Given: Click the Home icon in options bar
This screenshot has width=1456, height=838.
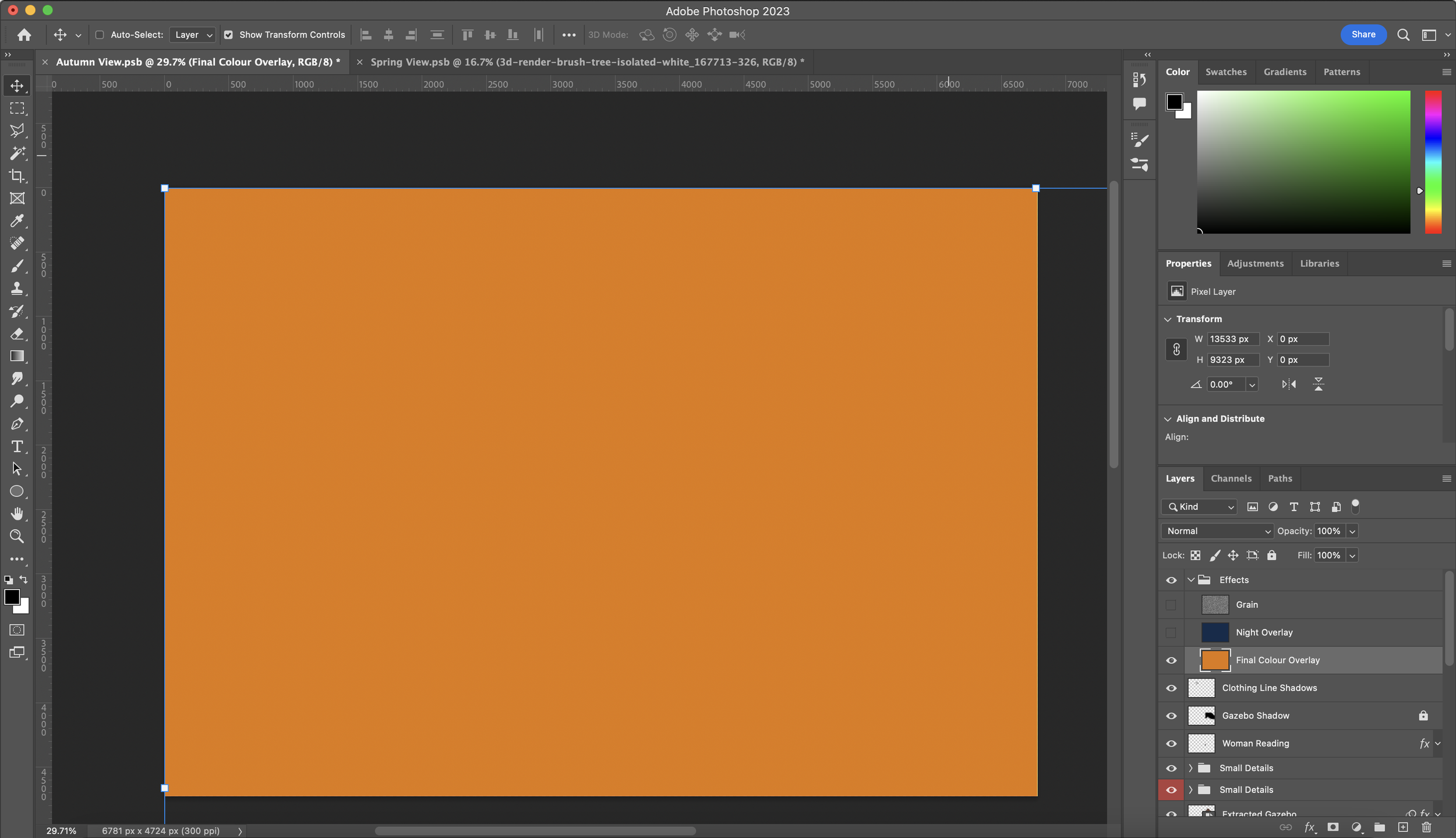Looking at the screenshot, I should coord(24,35).
